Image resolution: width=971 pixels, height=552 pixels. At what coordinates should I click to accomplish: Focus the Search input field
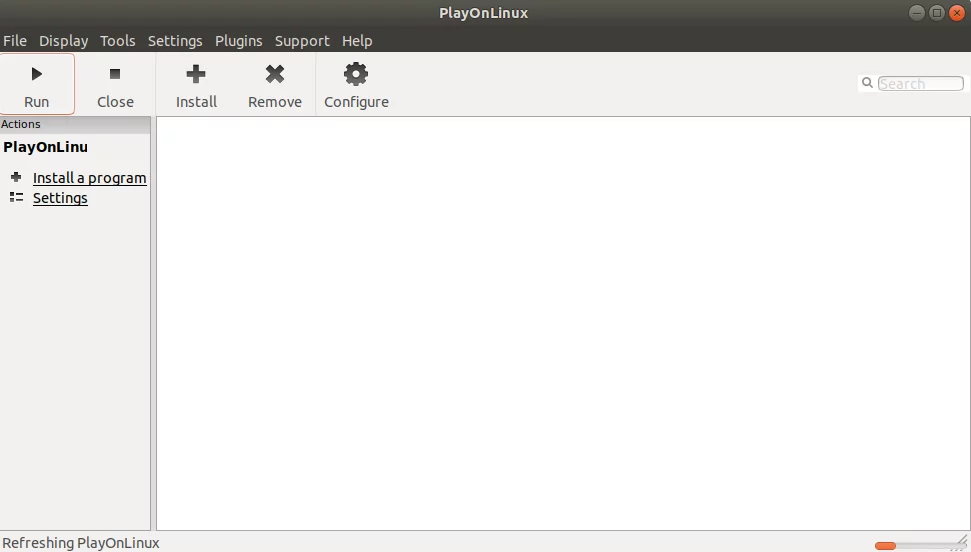click(x=920, y=84)
